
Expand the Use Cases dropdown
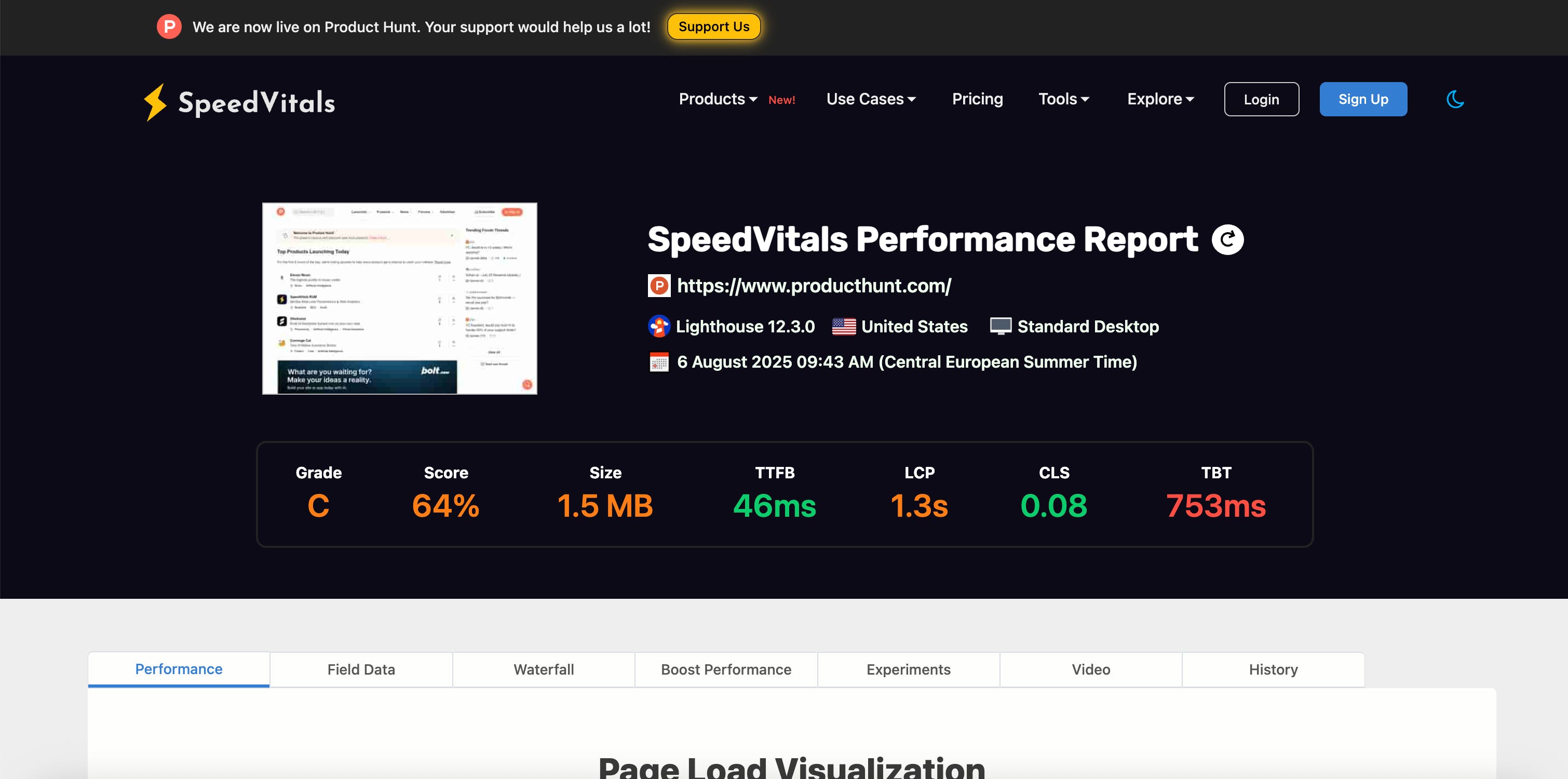(x=871, y=99)
